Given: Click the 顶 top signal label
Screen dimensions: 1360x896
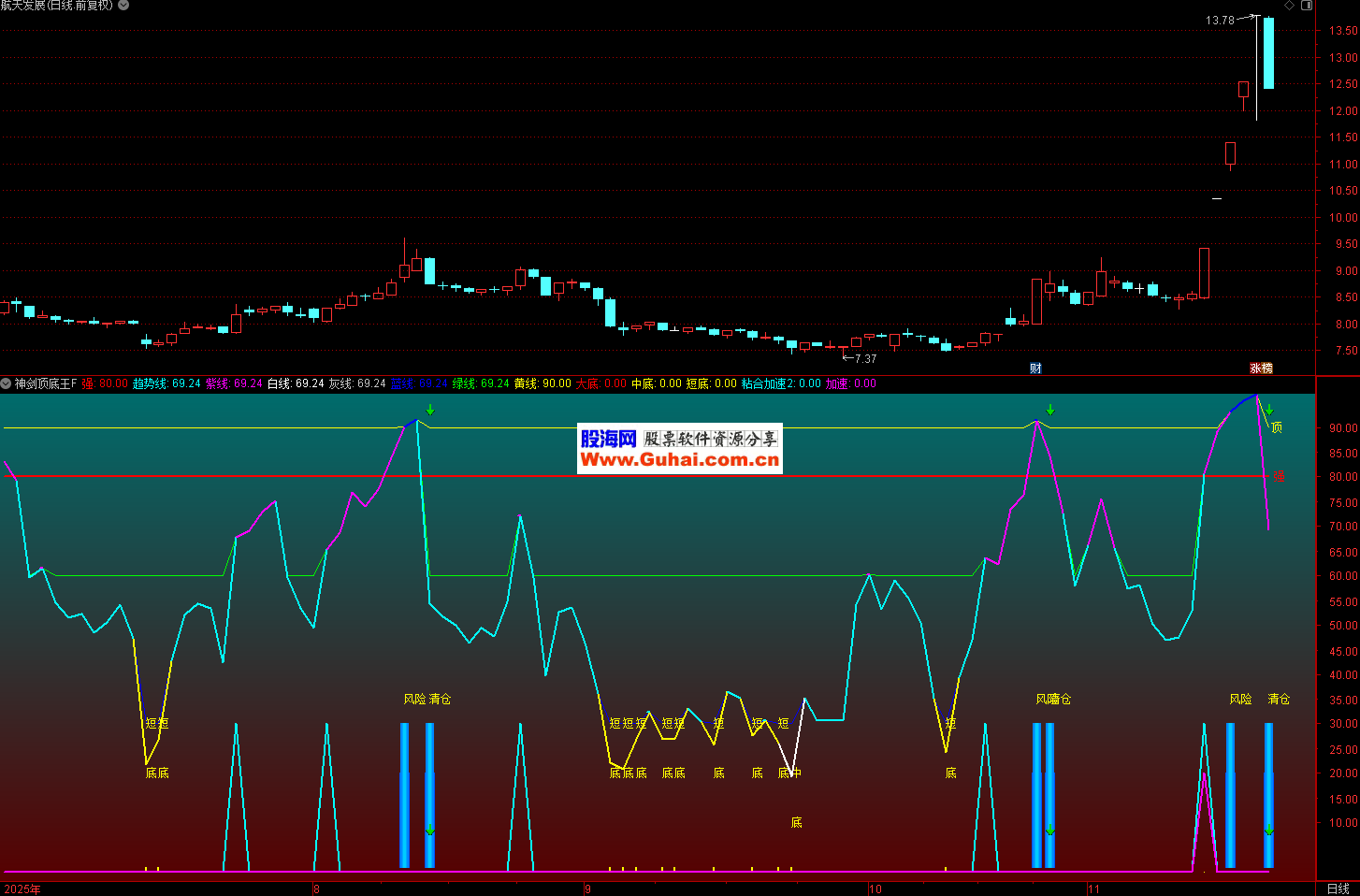Looking at the screenshot, I should pos(1277,427).
